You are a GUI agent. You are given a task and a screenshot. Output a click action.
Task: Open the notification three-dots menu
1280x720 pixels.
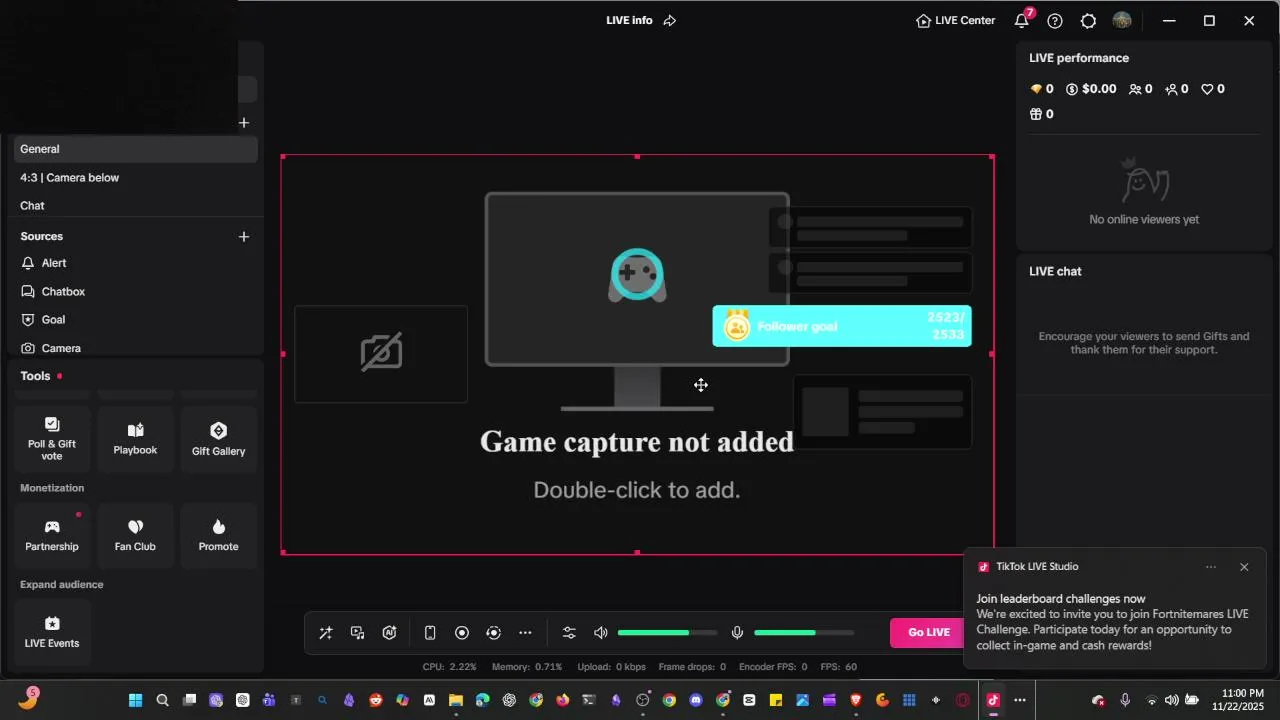(x=1211, y=567)
